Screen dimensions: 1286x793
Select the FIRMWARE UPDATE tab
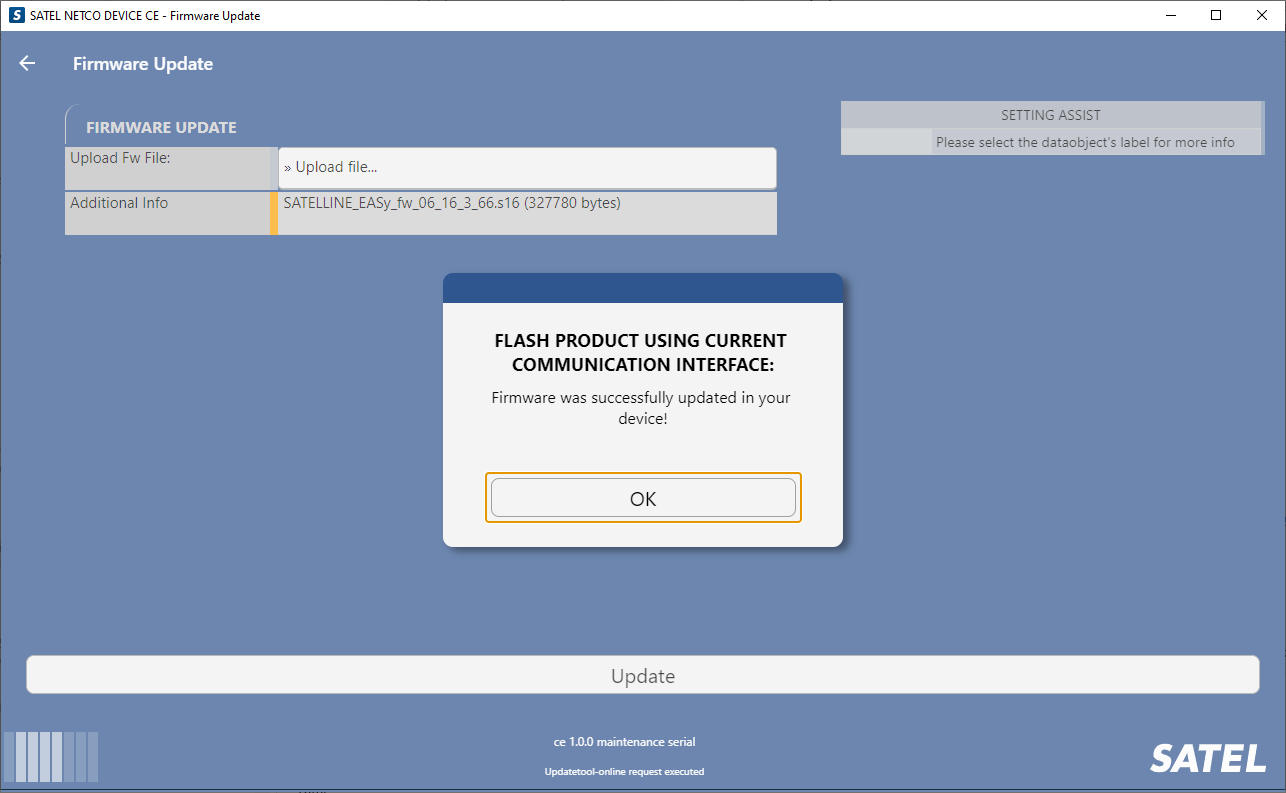click(x=161, y=127)
